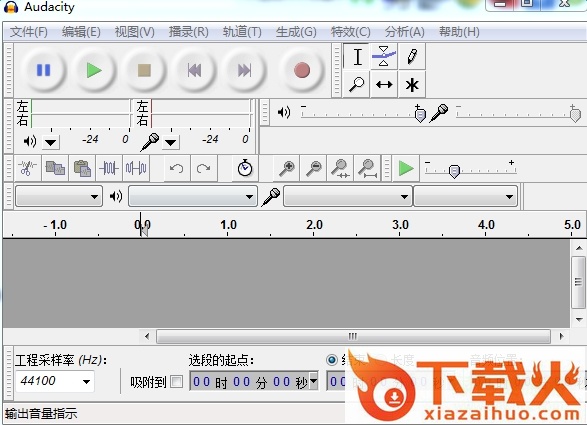
Task: Select the Multi-tool asterisk
Action: [412, 84]
